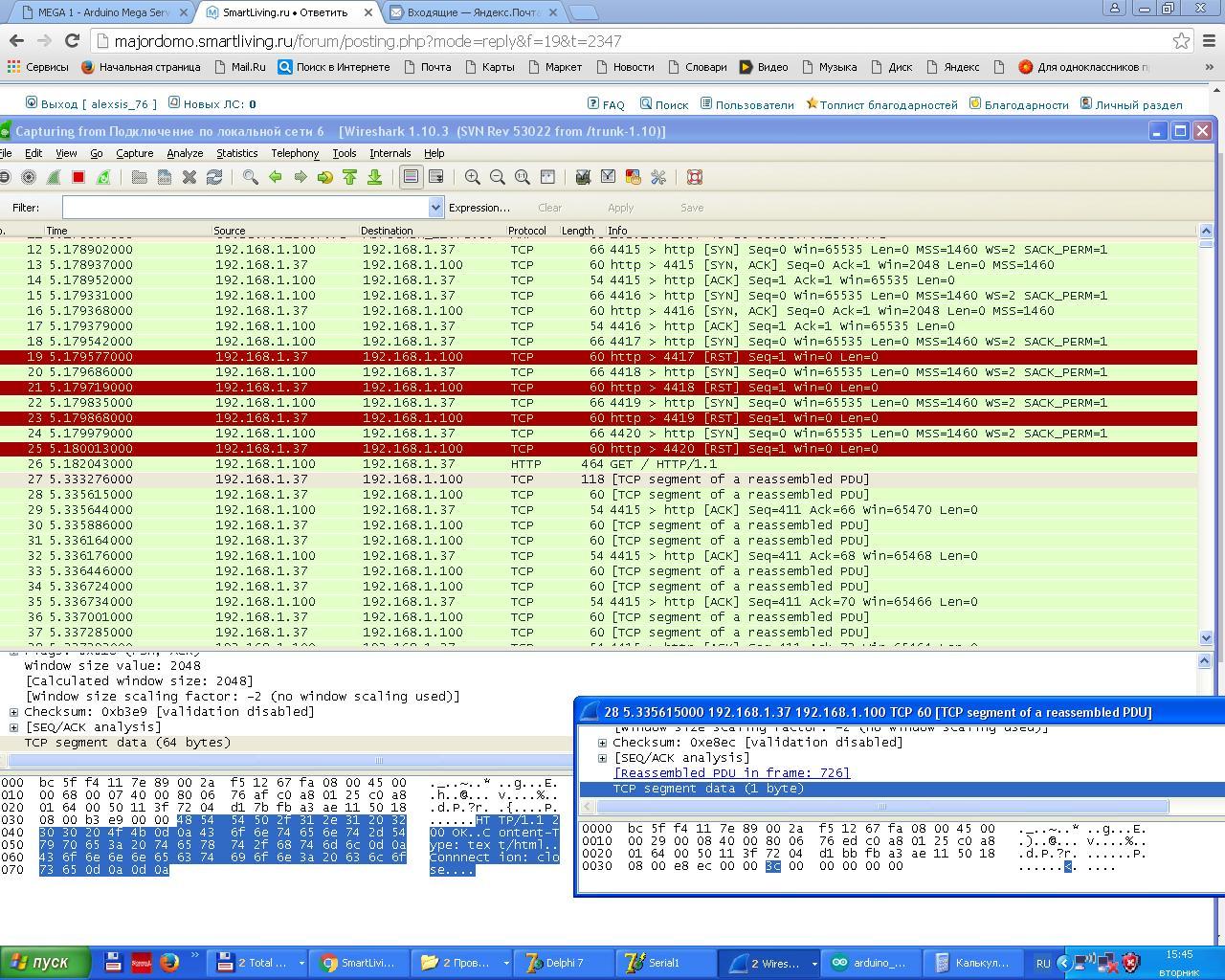The height and width of the screenshot is (980, 1225).
Task: Click inside the display filter field
Action: coord(245,208)
